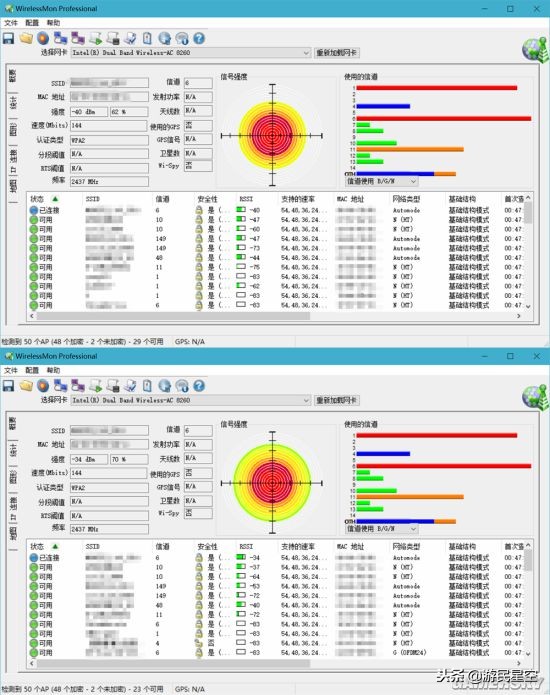The width and height of the screenshot is (550, 695).
Task: Click the info bubble toolbar icon in upper window
Action: click(182, 39)
